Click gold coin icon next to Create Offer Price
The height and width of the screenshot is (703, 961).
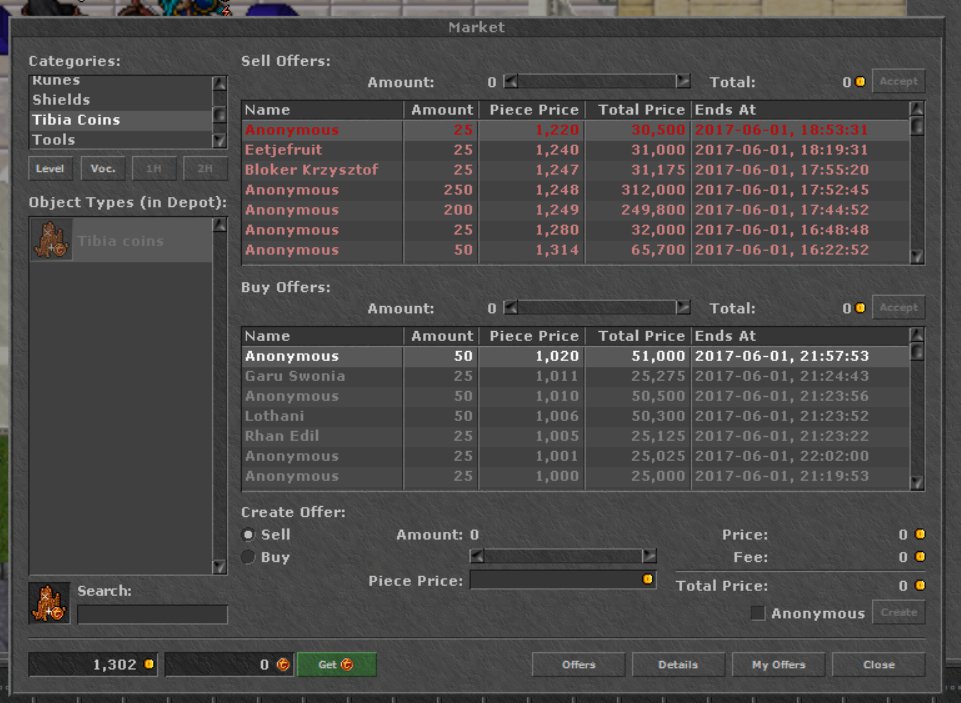[920, 534]
